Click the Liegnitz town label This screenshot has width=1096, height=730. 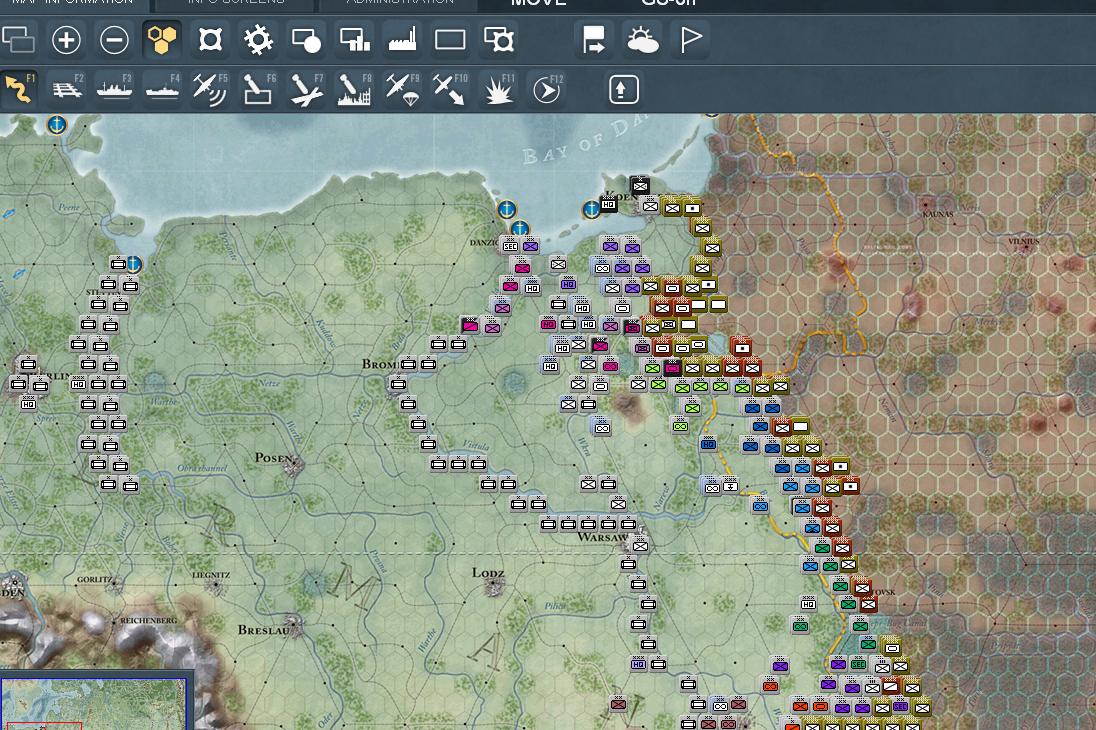(x=210, y=575)
